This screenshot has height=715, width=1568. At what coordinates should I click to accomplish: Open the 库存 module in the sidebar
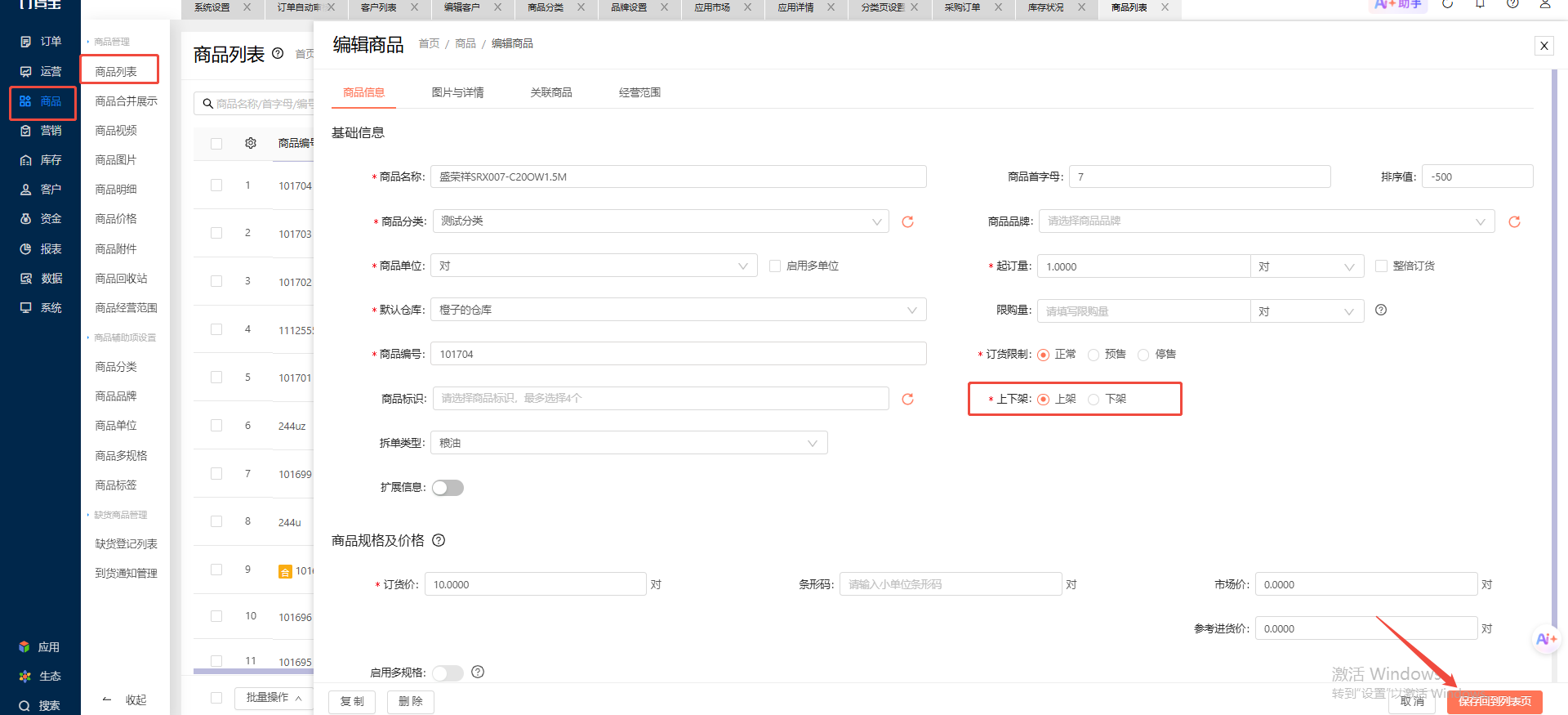41,160
